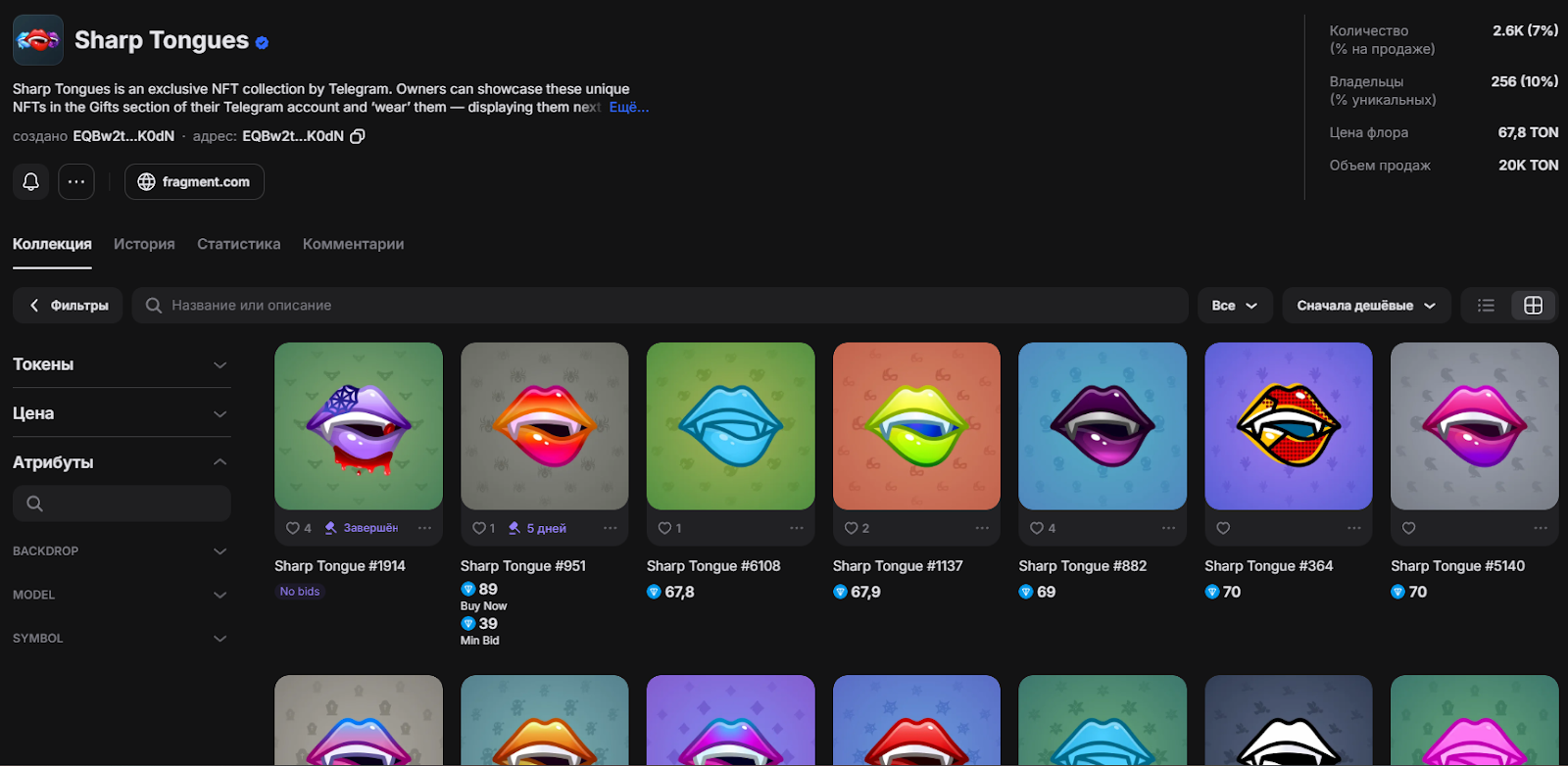Click the search icon in attributes field
Viewport: 1568px width, 766px height.
35,503
